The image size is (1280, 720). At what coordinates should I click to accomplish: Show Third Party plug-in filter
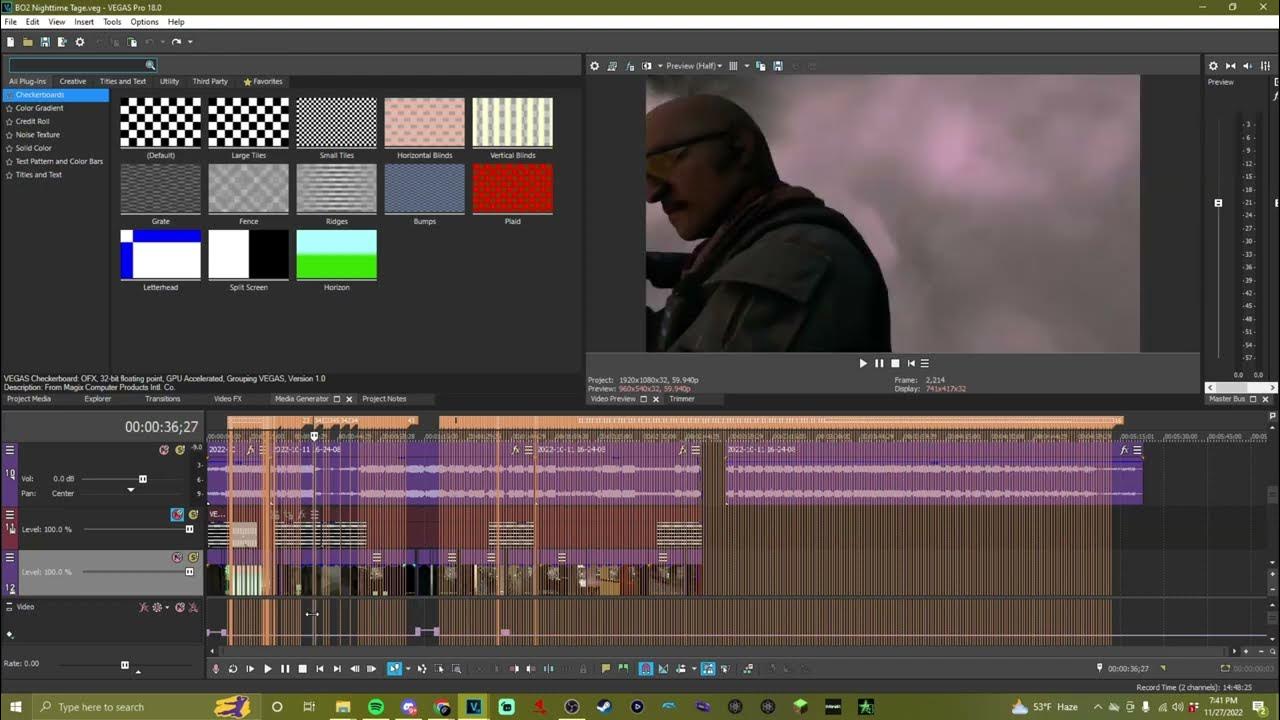[x=210, y=81]
